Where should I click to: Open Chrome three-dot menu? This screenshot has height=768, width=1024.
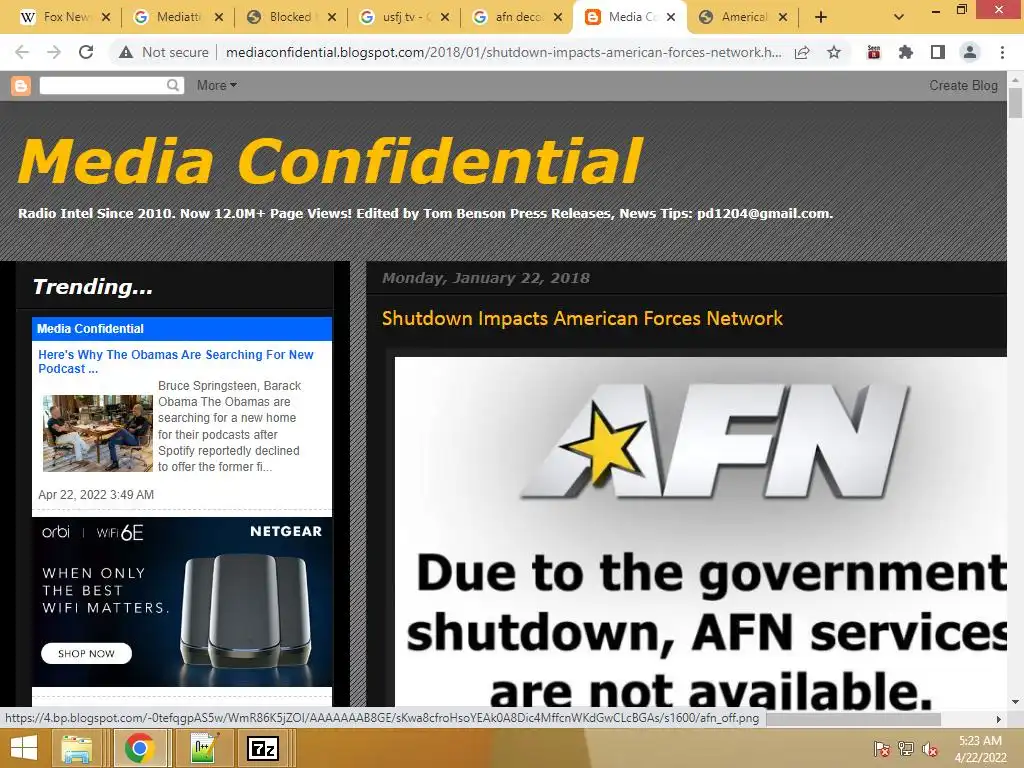point(1002,52)
